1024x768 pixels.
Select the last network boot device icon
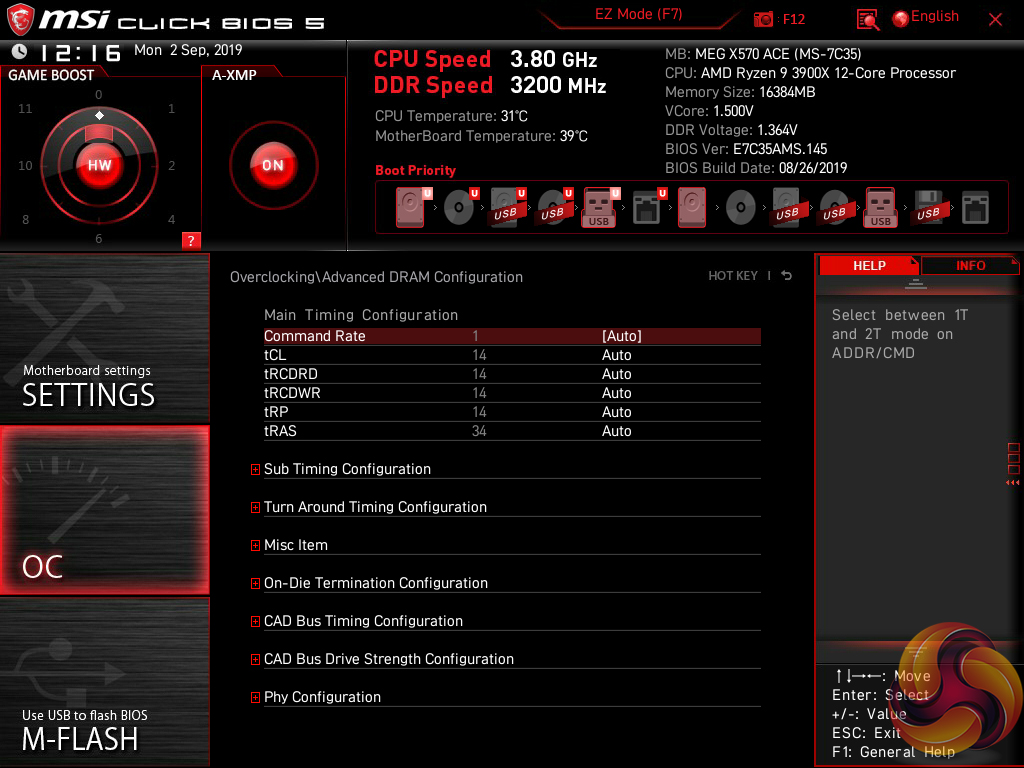(975, 208)
